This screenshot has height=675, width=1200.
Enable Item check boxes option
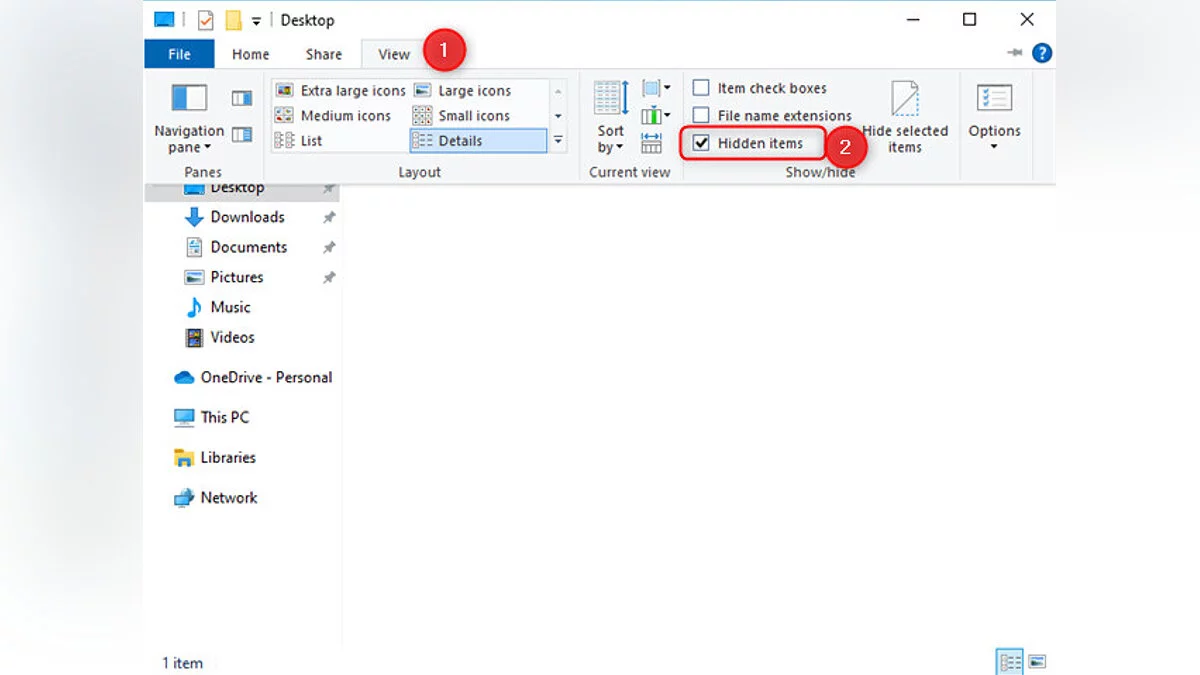701,88
